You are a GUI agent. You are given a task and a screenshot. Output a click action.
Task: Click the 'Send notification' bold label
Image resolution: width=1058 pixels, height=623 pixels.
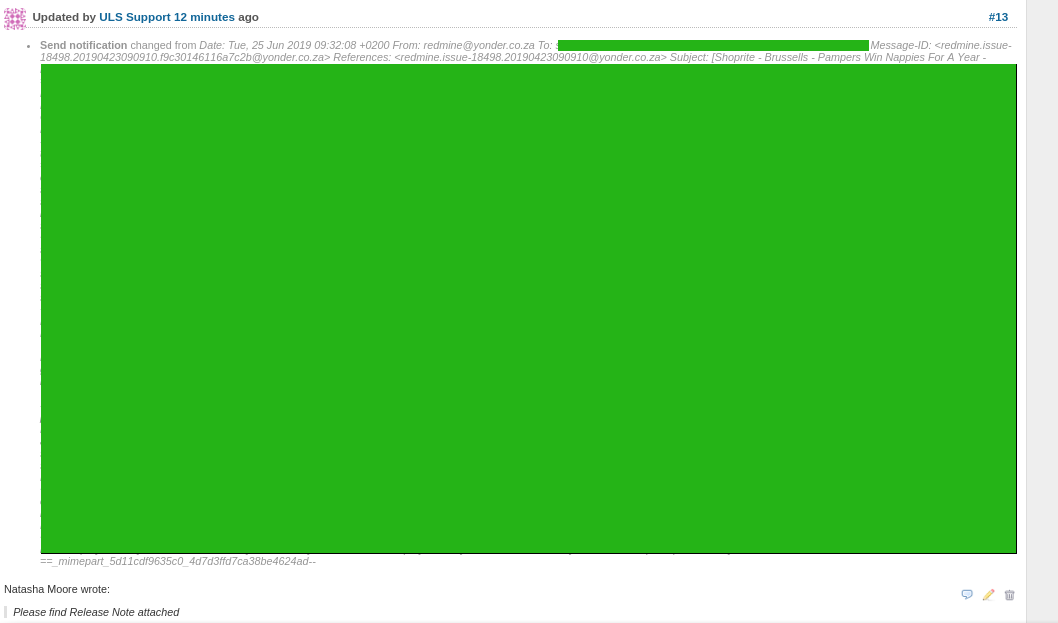coord(84,45)
